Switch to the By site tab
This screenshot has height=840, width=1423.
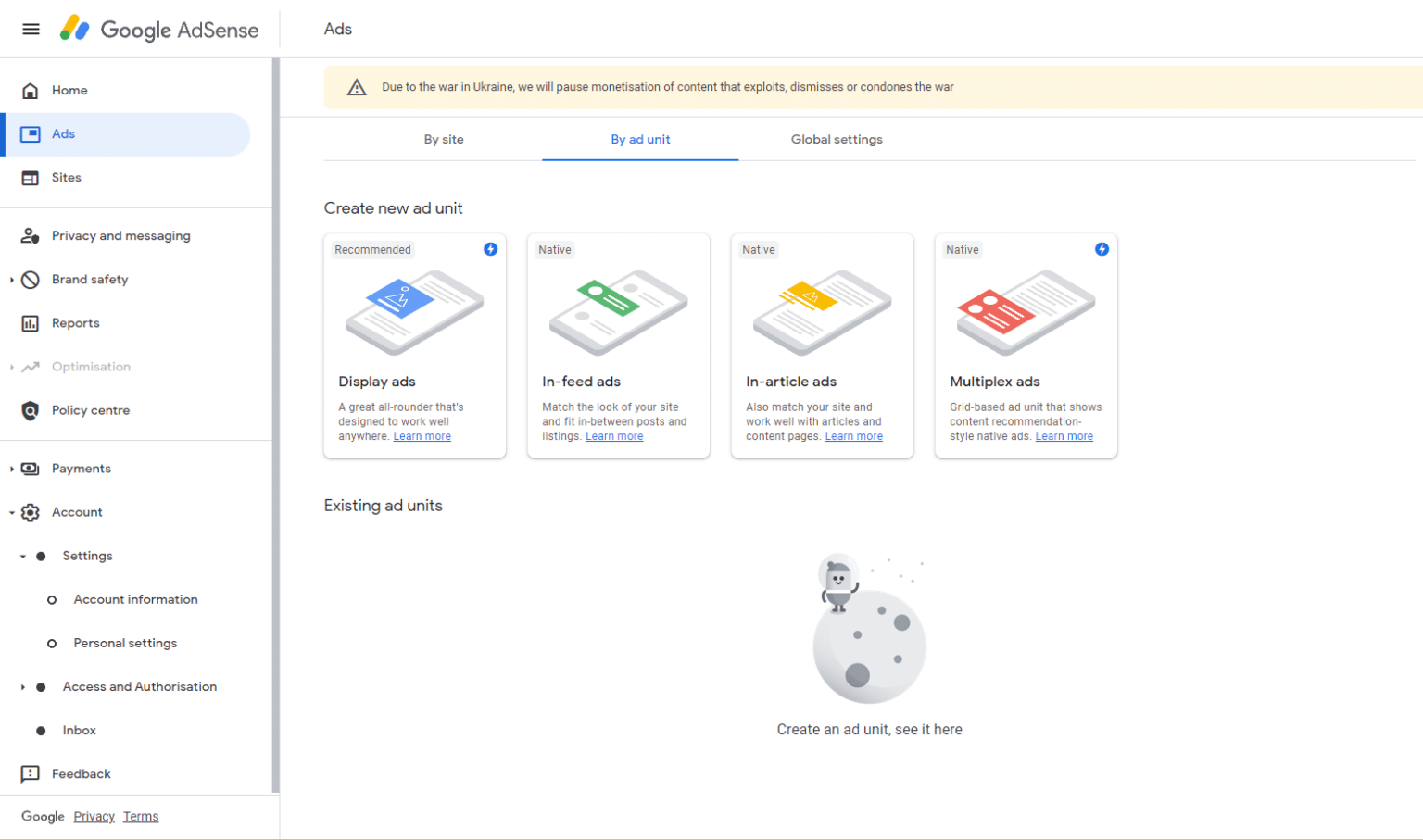tap(444, 139)
